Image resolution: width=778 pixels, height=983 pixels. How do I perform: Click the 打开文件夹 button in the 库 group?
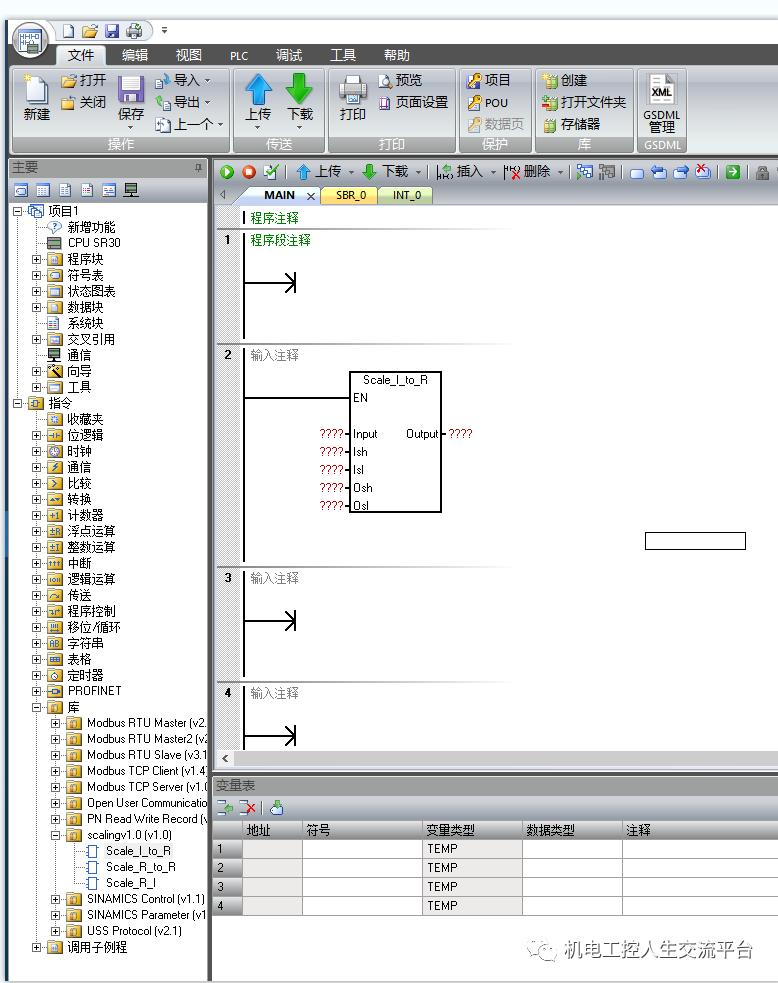(584, 102)
